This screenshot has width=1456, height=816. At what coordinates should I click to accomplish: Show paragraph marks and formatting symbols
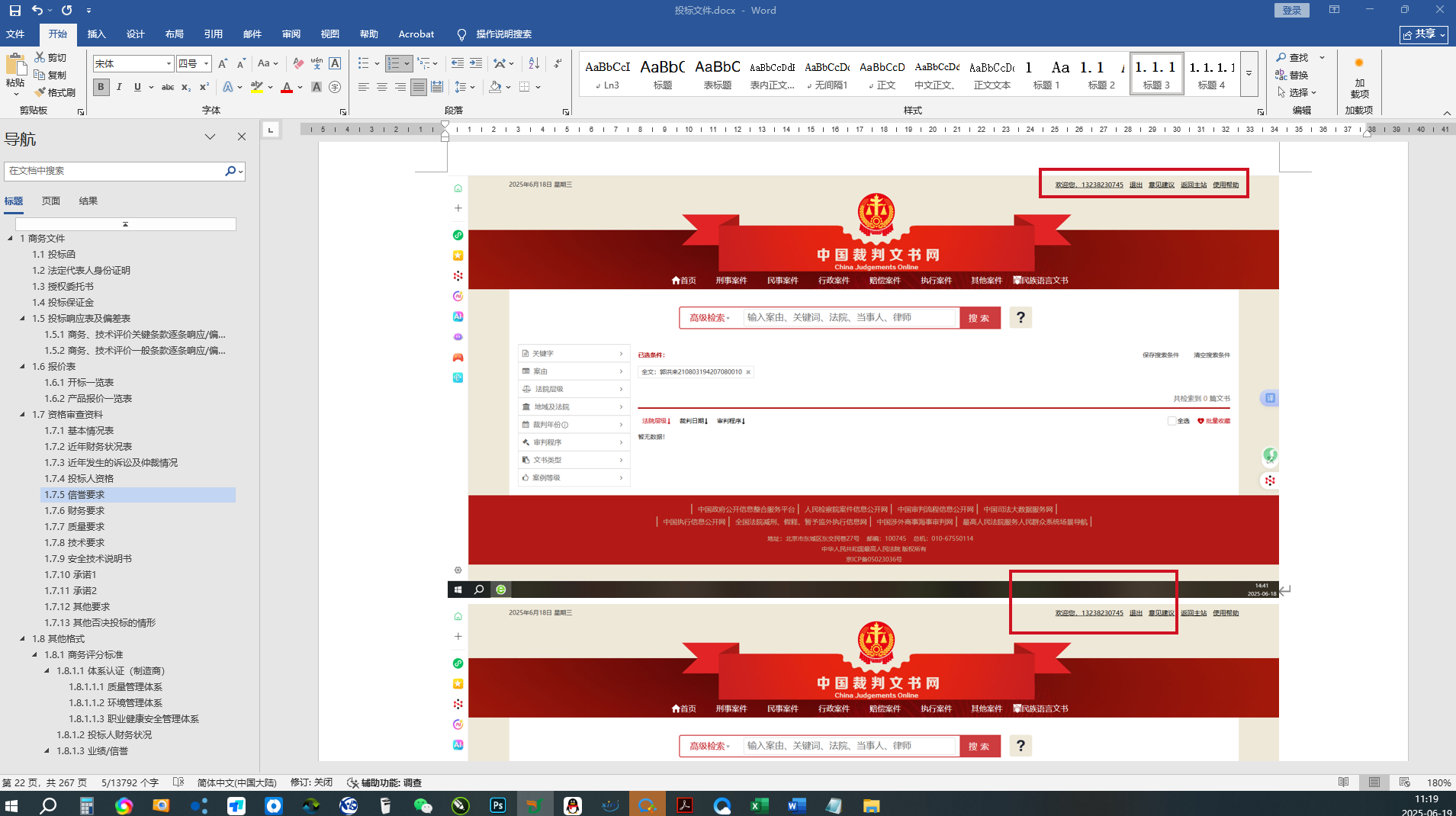tap(558, 64)
